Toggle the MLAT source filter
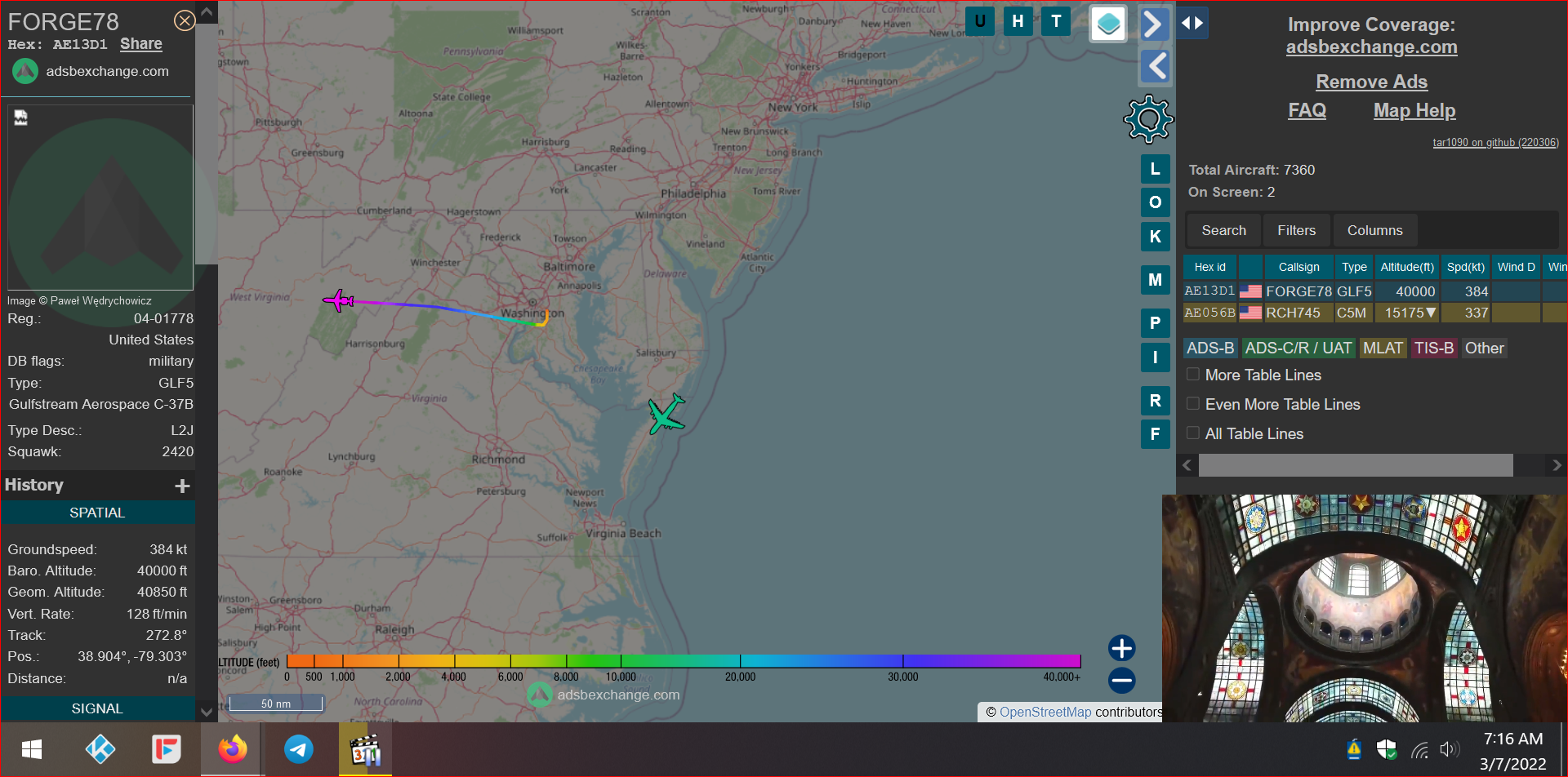The height and width of the screenshot is (777, 1568). point(1383,349)
